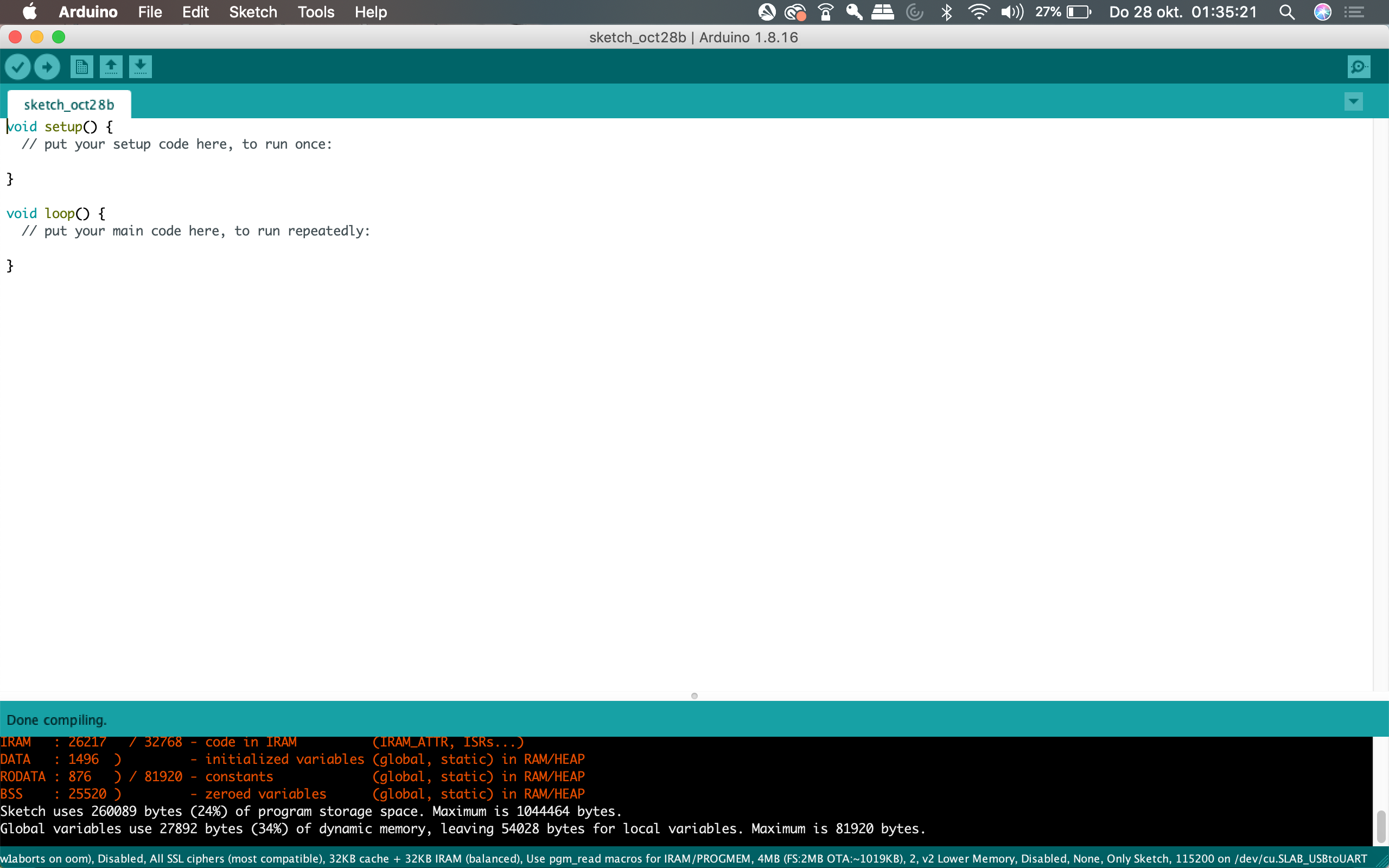
Task: Open the File menu
Action: (150, 12)
